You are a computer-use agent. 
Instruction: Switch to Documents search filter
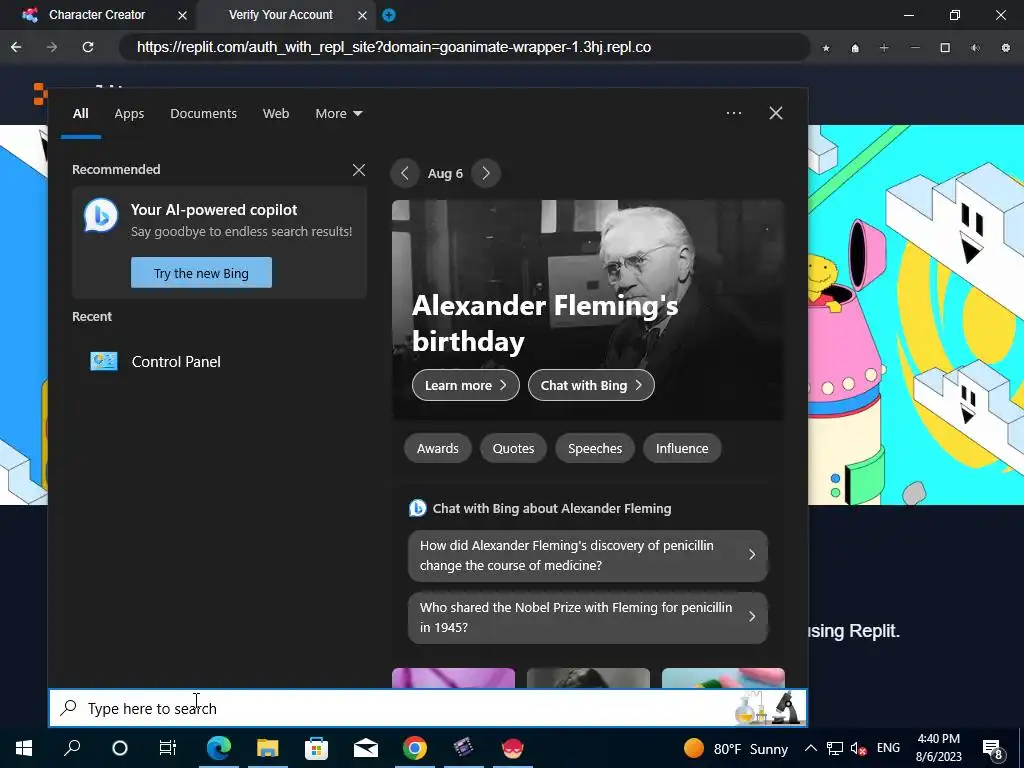click(203, 114)
